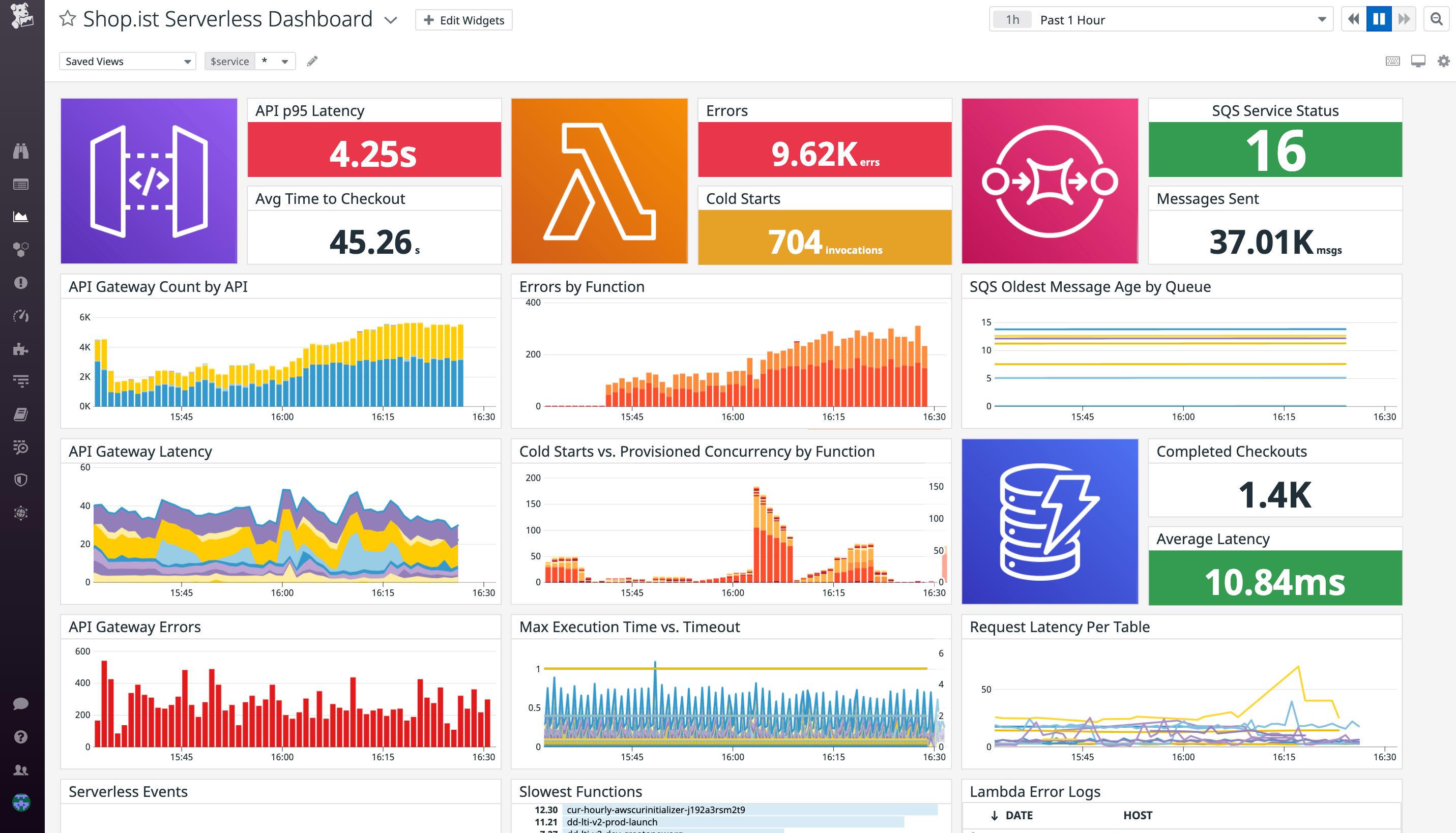1456x833 pixels.
Task: Pause live dashboard updates
Action: point(1379,19)
